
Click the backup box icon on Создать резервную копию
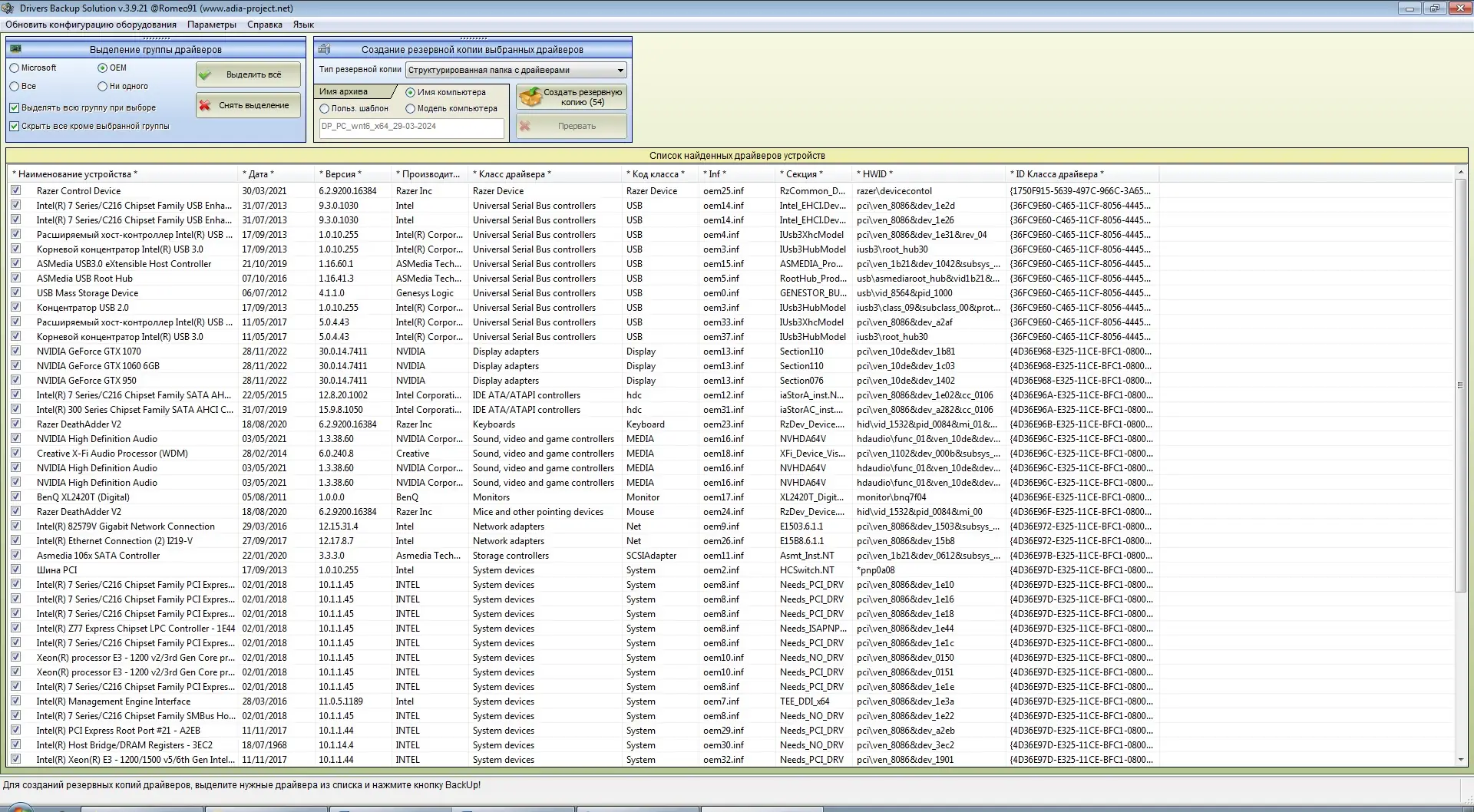tap(530, 97)
